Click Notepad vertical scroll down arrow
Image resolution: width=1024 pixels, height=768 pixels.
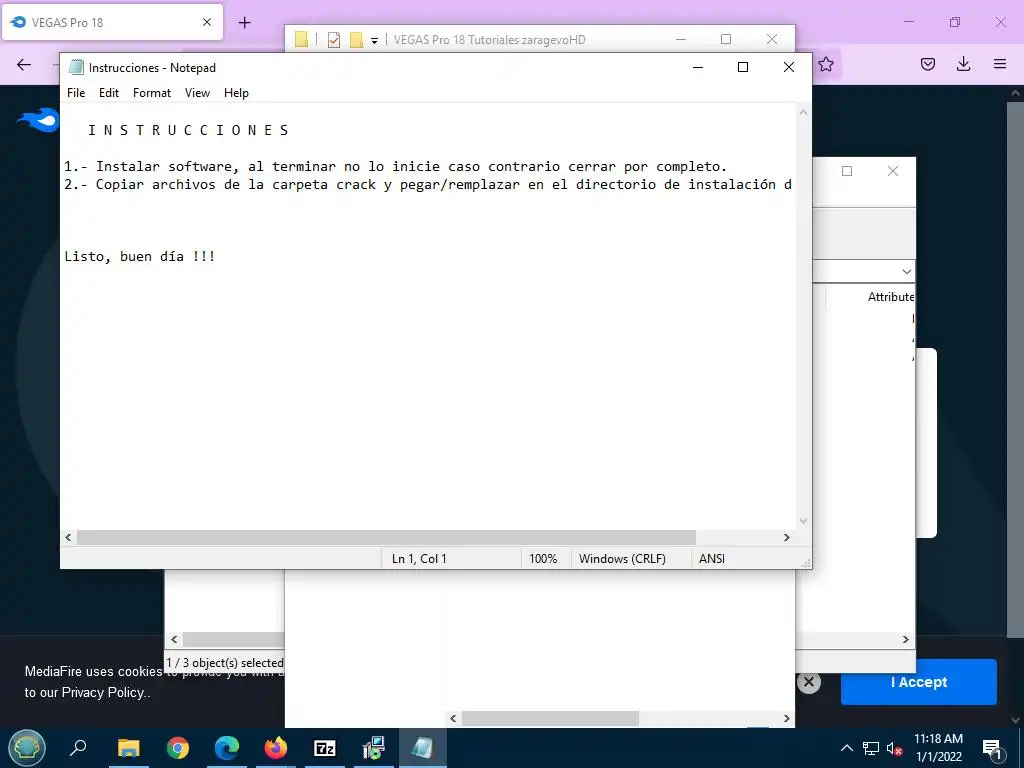pyautogui.click(x=803, y=521)
